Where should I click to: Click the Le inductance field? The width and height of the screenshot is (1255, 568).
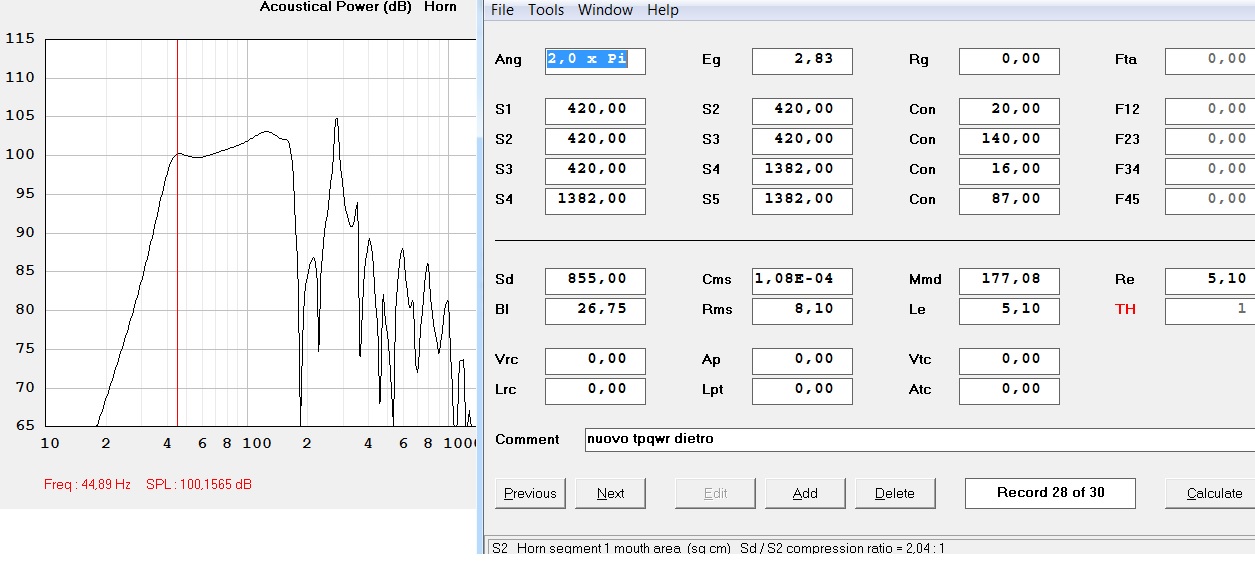(1009, 310)
